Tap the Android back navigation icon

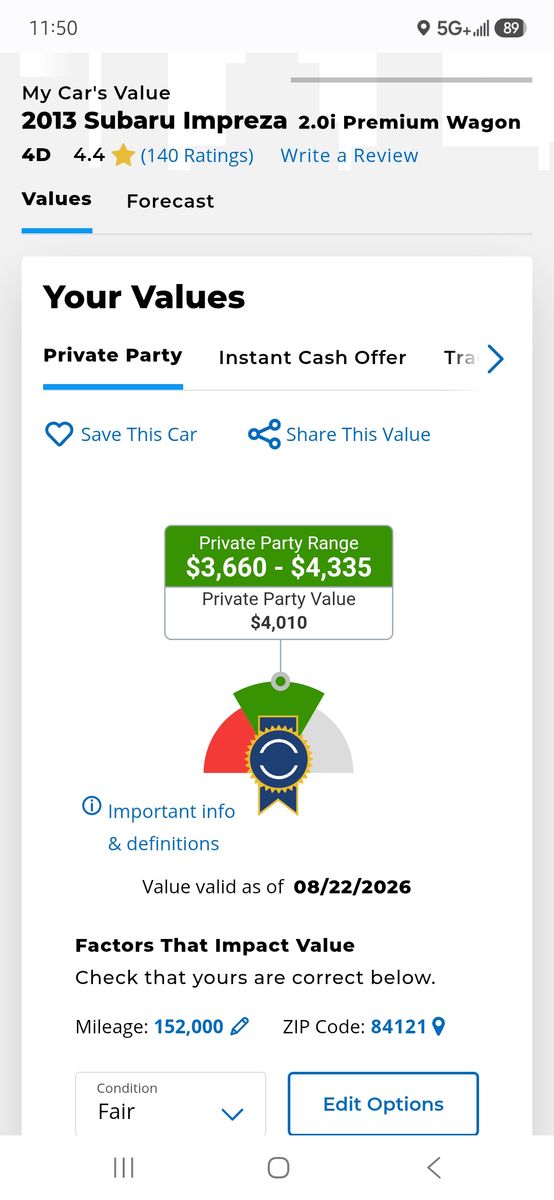click(x=433, y=1167)
